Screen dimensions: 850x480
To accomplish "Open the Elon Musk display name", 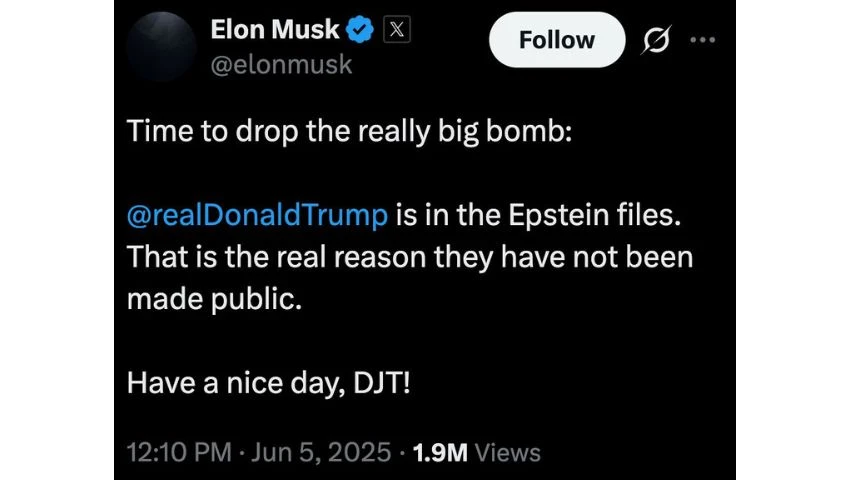I will 273,31.
